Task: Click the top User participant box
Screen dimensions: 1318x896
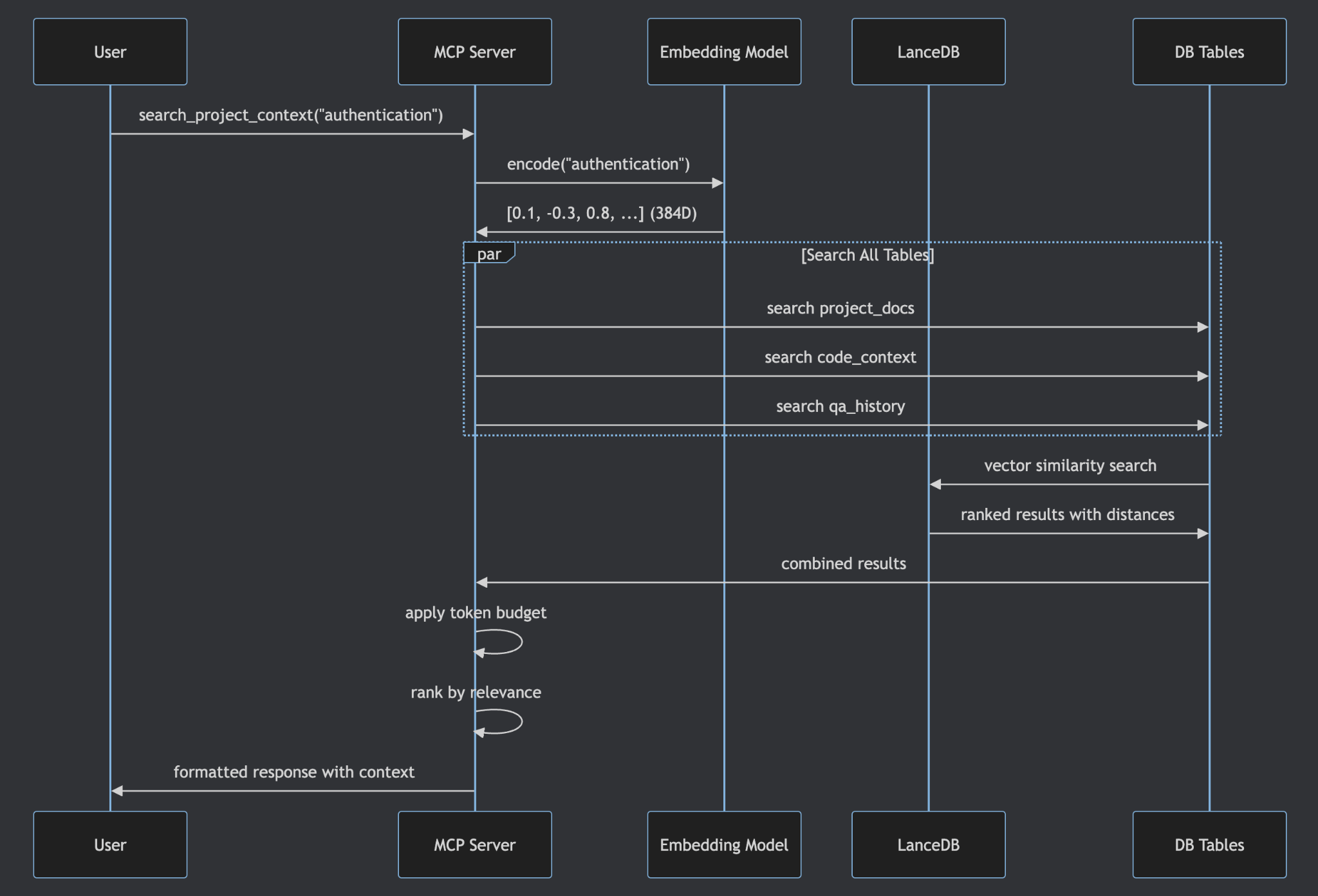Action: click(x=110, y=51)
